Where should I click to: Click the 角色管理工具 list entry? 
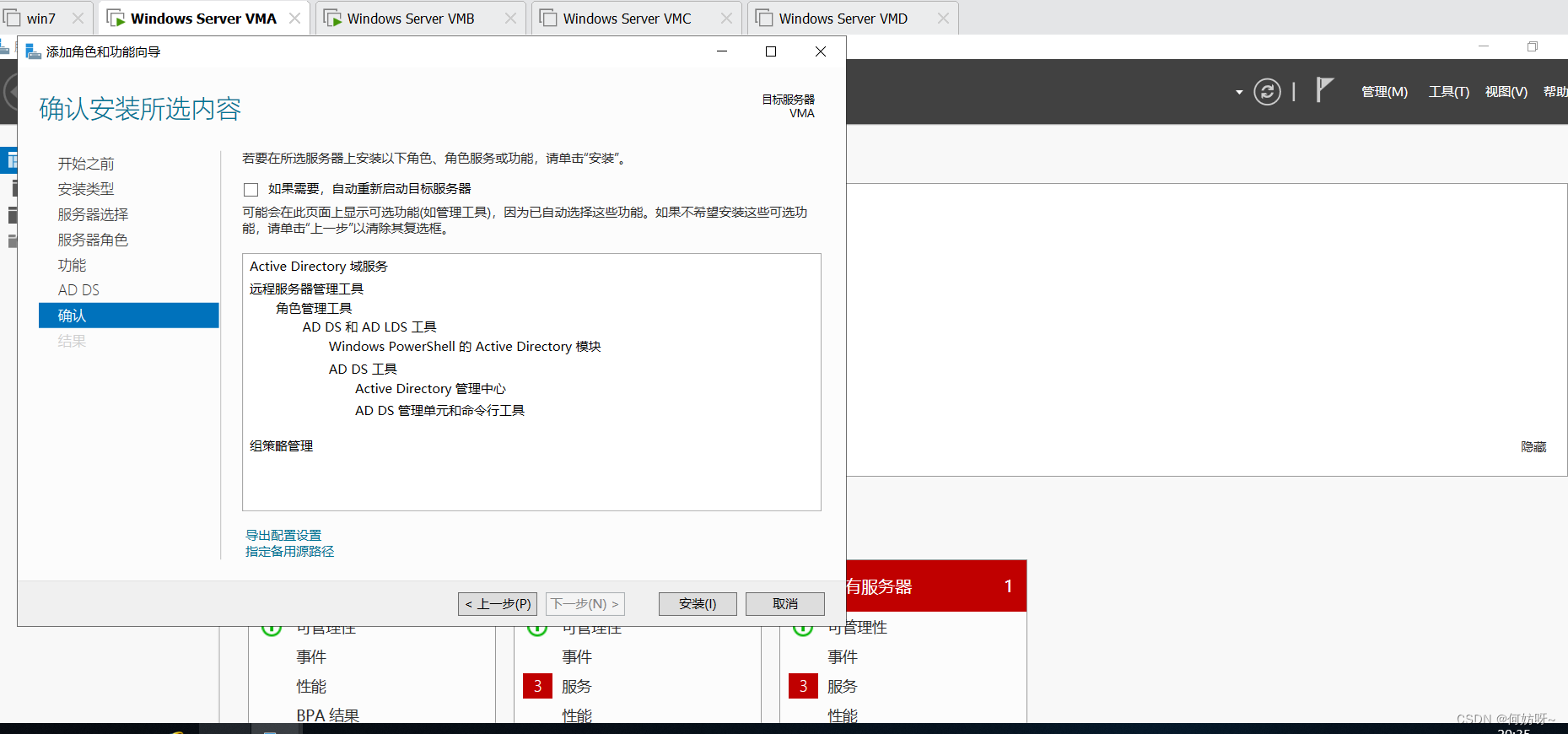point(314,308)
